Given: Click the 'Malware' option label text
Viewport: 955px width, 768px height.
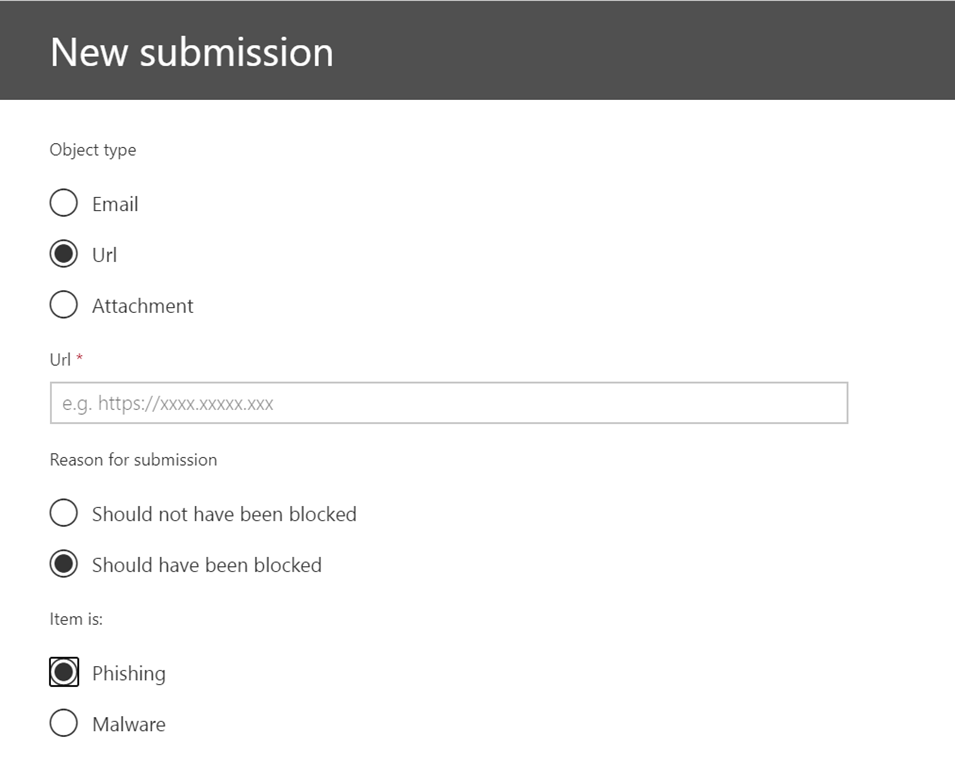Looking at the screenshot, I should click(129, 724).
